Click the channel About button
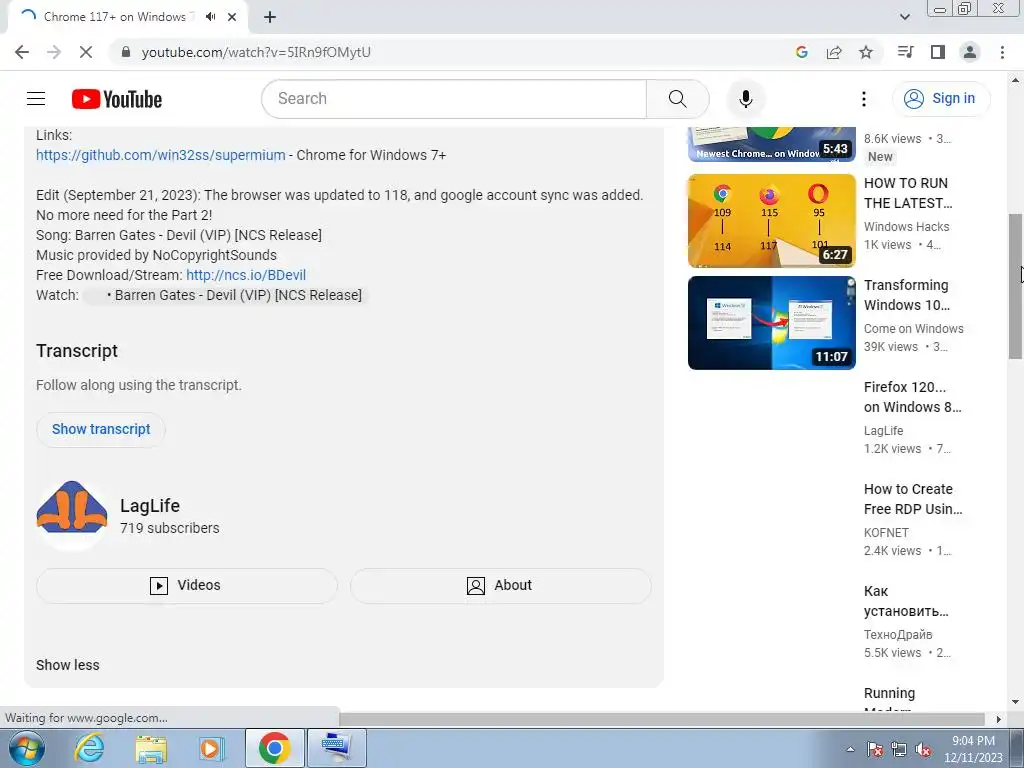Image resolution: width=1024 pixels, height=768 pixels. pyautogui.click(x=500, y=585)
